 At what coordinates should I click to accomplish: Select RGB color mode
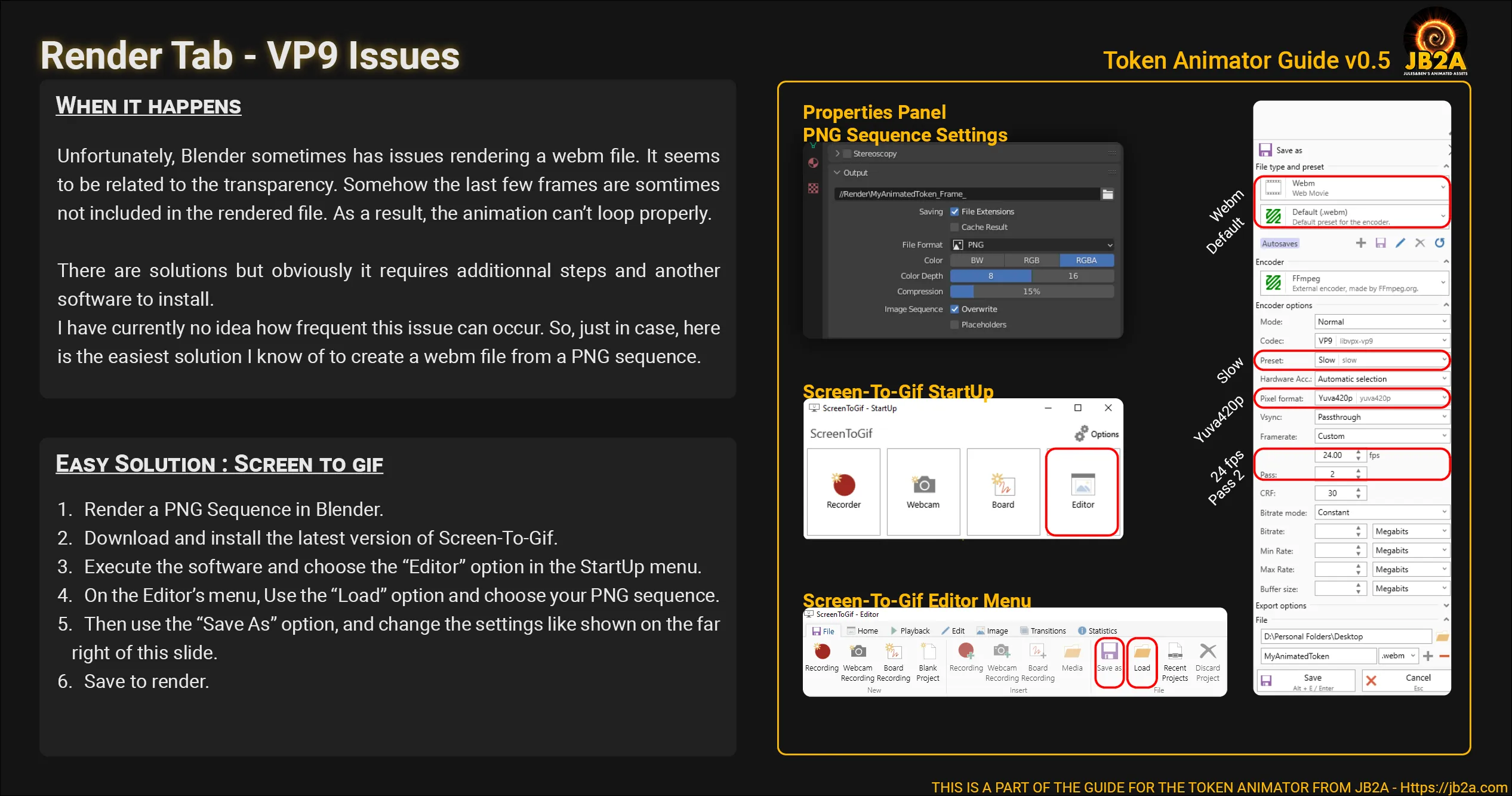pos(1031,260)
